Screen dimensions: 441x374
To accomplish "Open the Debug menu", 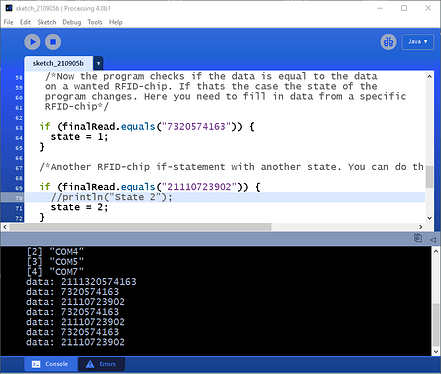I will (x=72, y=22).
